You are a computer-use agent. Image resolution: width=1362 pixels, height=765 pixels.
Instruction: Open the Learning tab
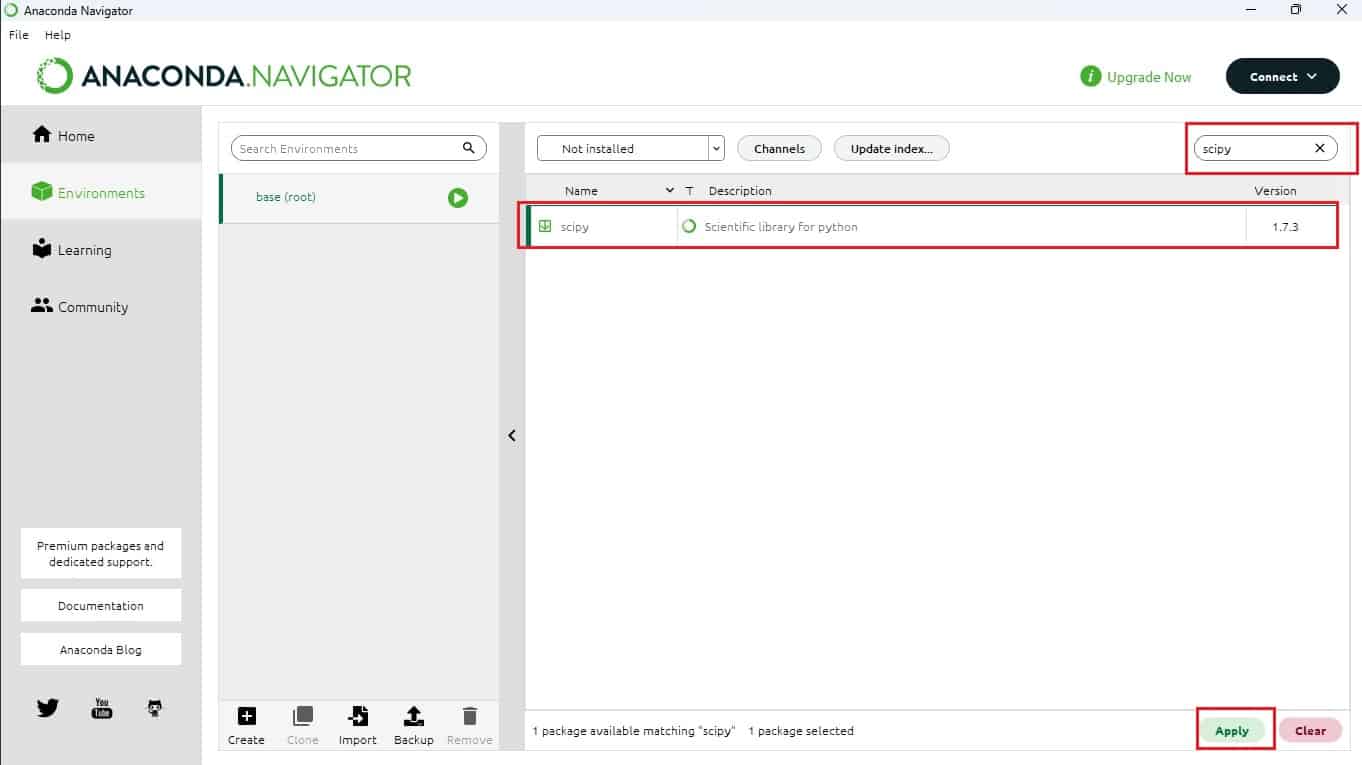(x=101, y=249)
